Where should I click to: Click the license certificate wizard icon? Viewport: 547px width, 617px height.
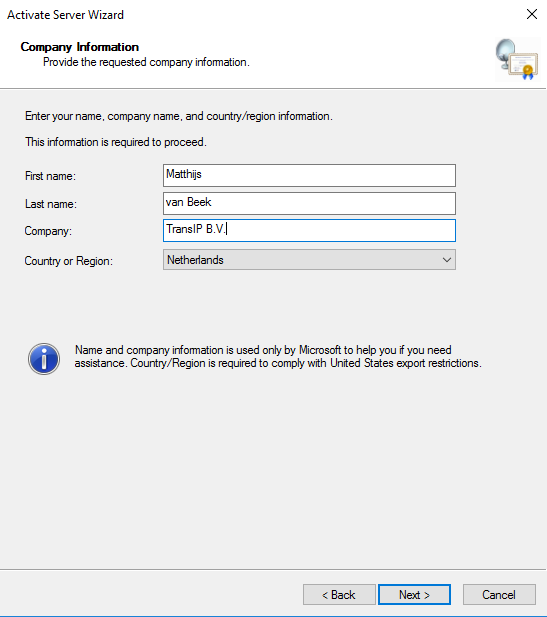tap(517, 59)
